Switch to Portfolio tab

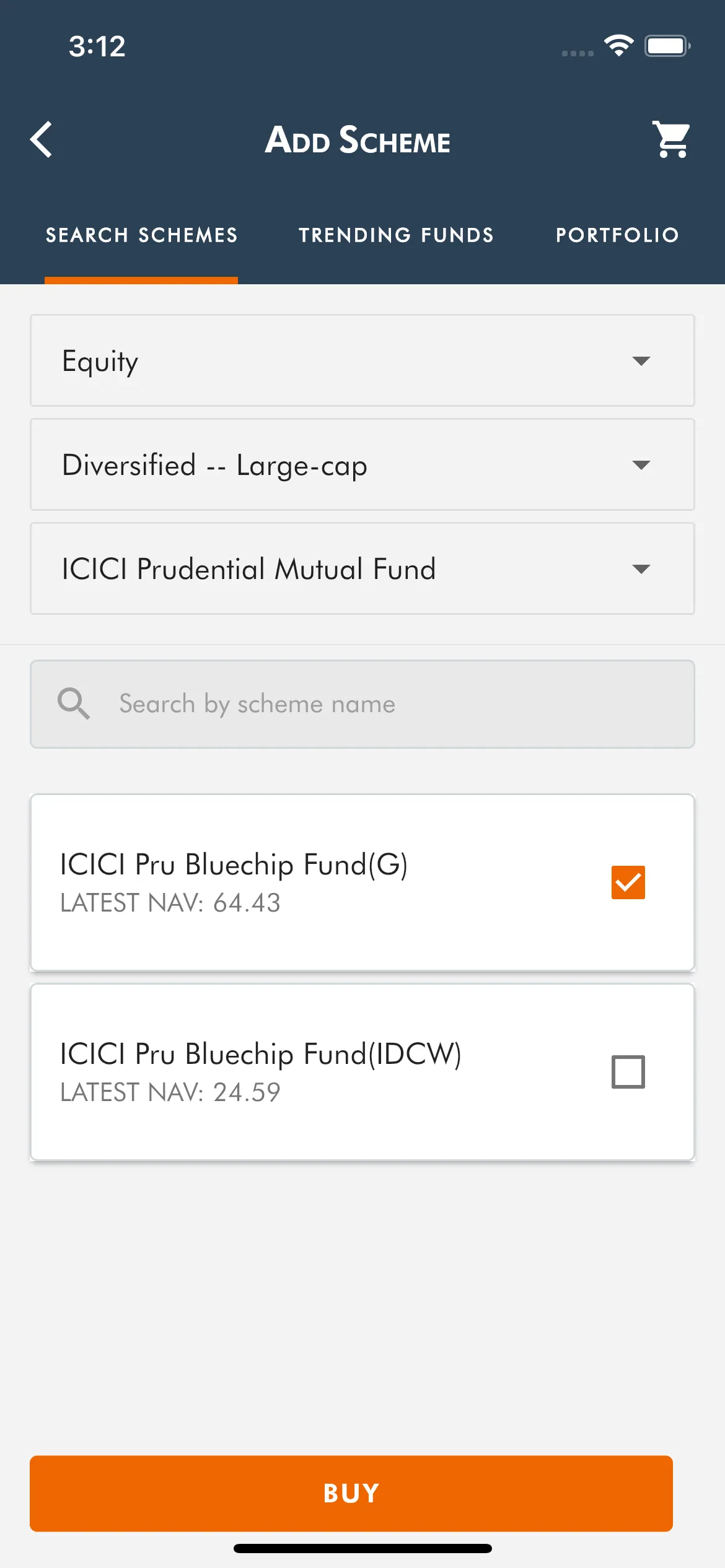[x=617, y=235]
